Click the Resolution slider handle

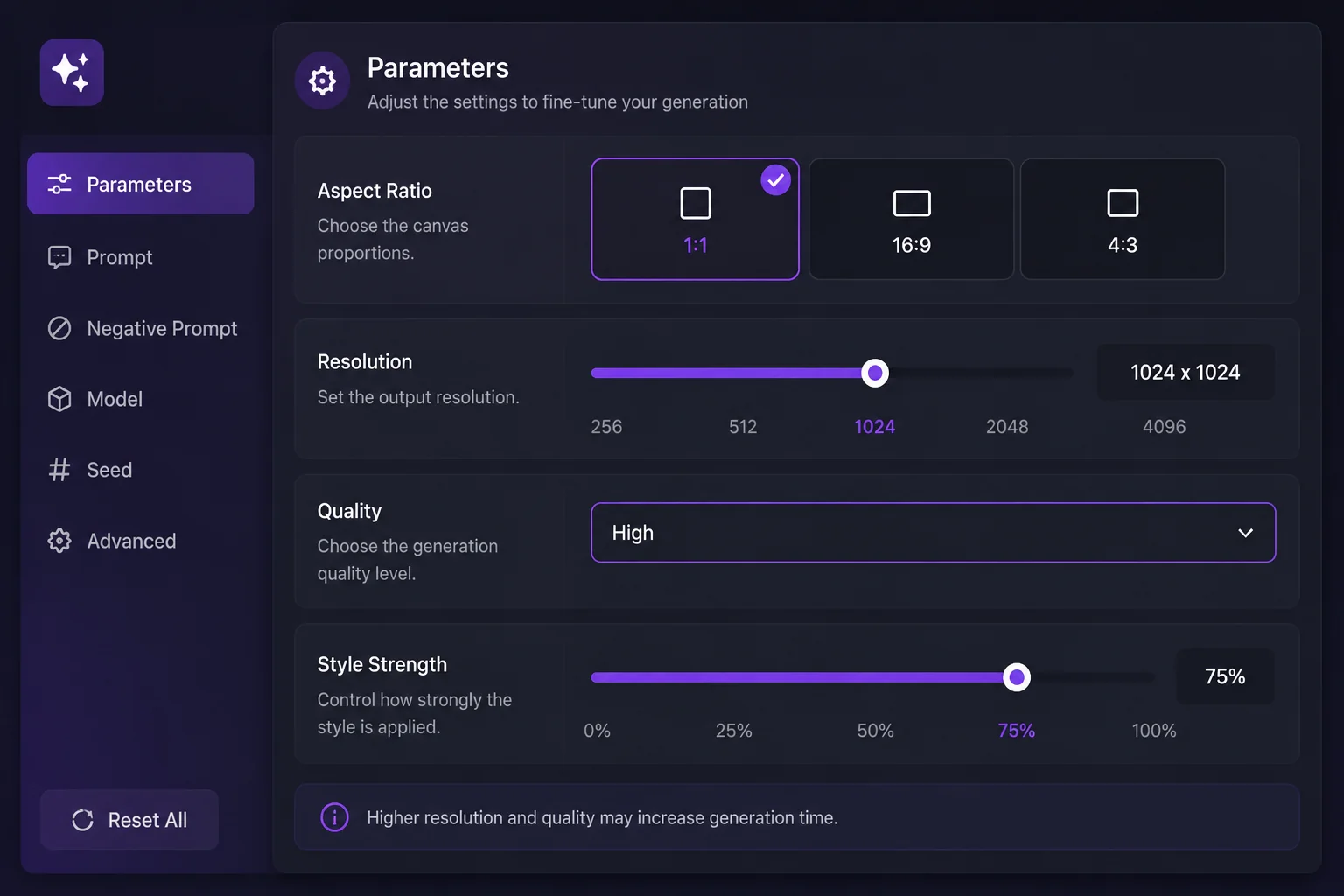click(875, 373)
